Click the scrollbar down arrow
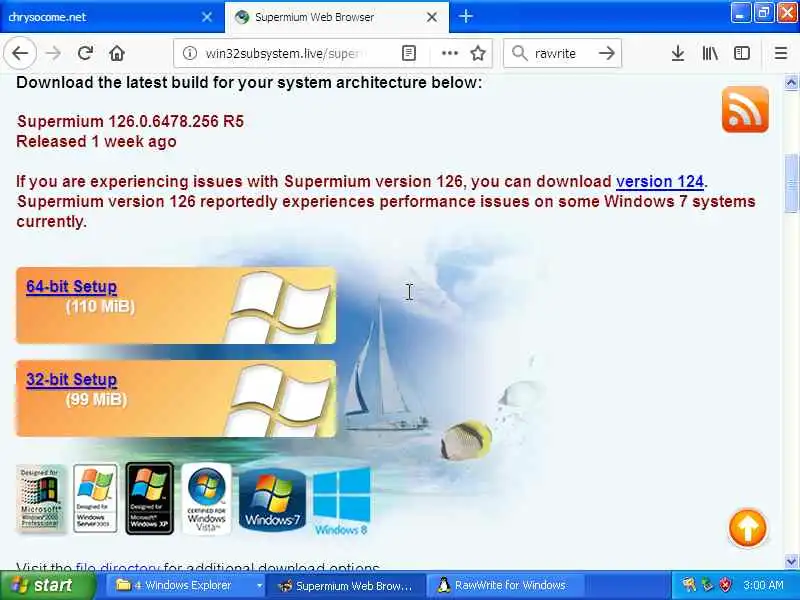This screenshot has height=600, width=800. click(791, 562)
